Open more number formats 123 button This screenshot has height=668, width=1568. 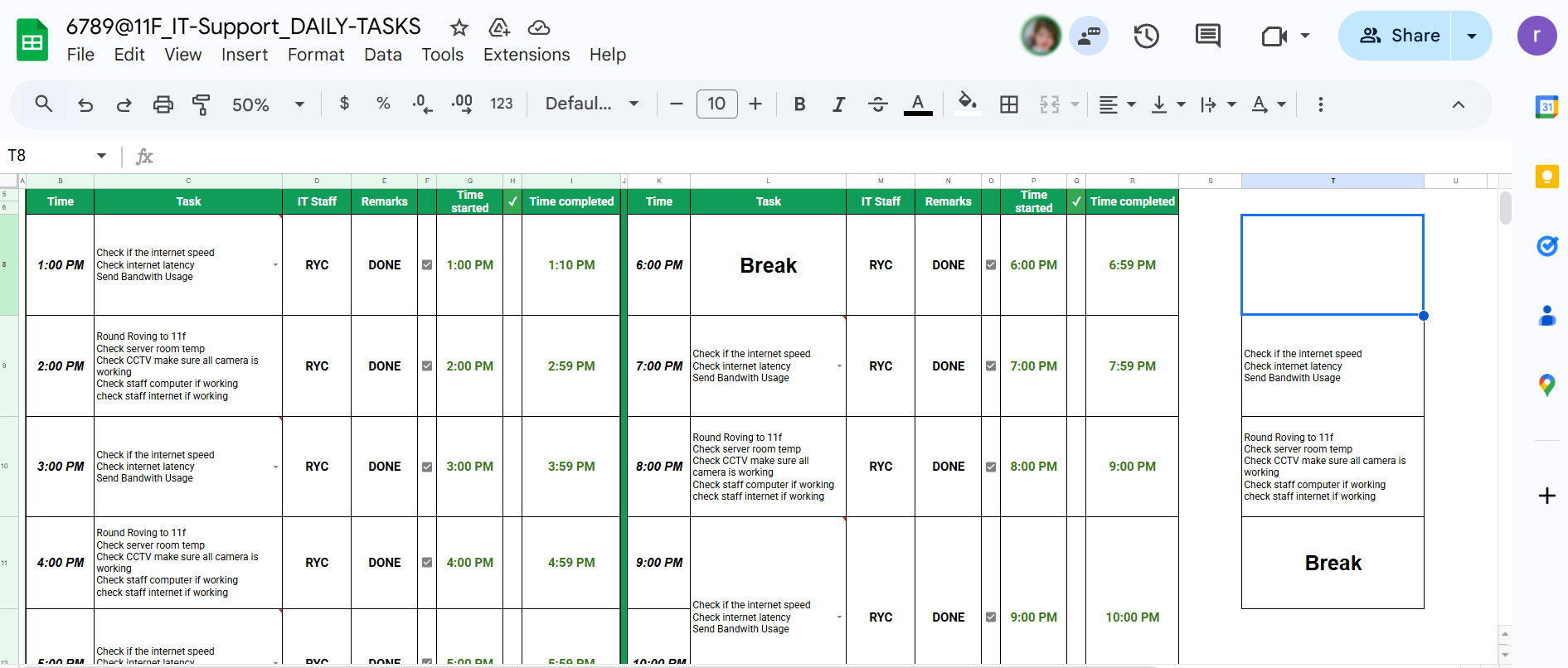[502, 104]
